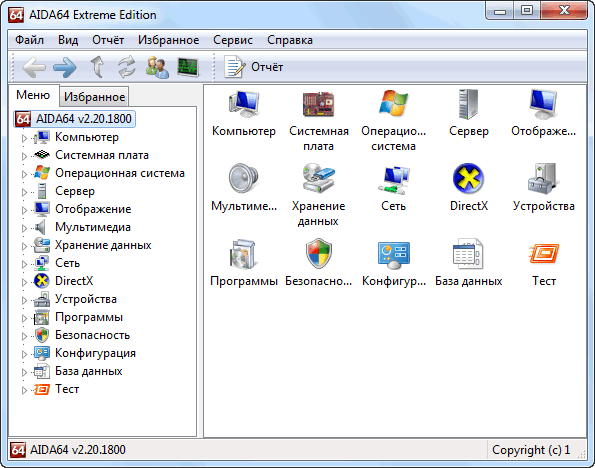Expand the Сеть tree node
The image size is (595, 468).
click(x=24, y=264)
